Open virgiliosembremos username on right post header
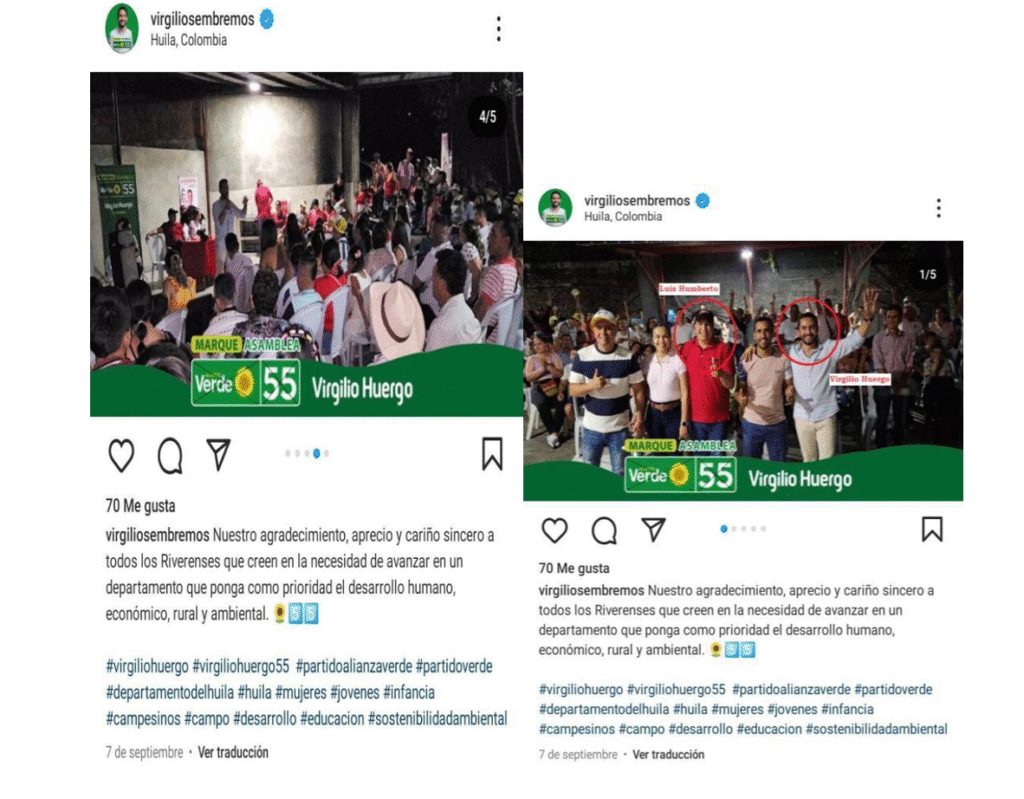Viewport: 1024px width, 799px height. (637, 201)
